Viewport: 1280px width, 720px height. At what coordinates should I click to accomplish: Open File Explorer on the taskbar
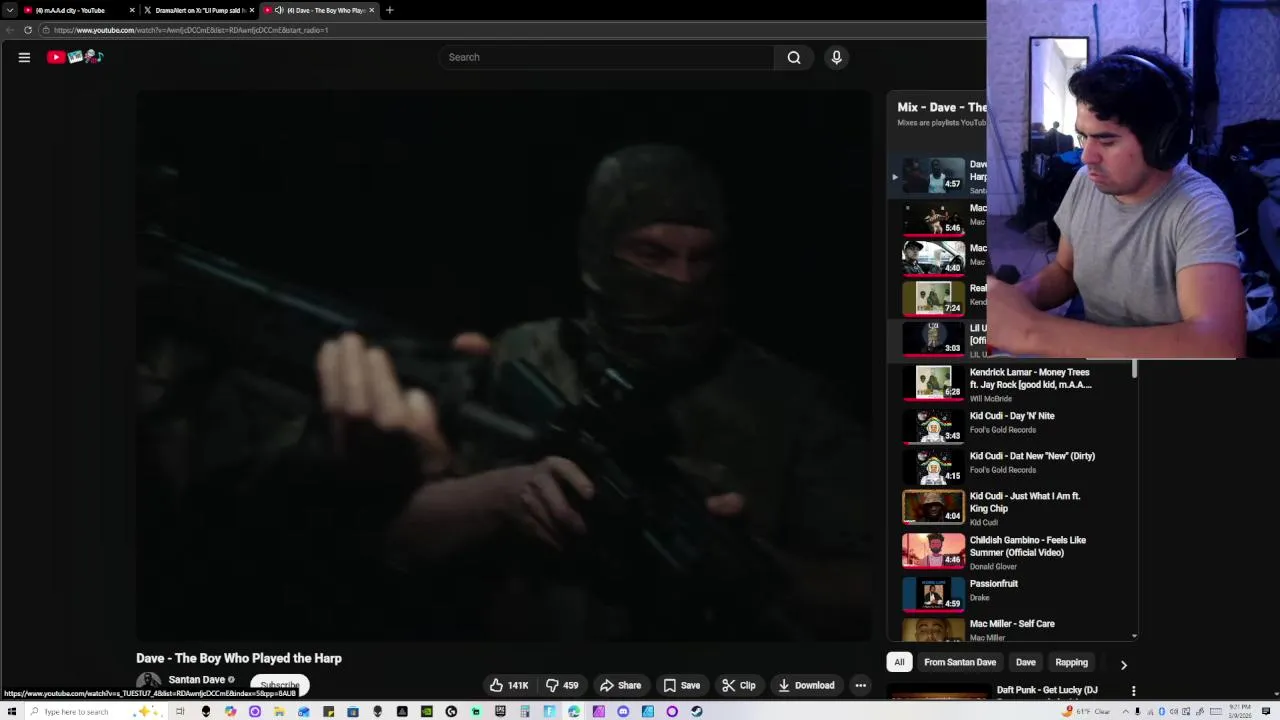278,711
